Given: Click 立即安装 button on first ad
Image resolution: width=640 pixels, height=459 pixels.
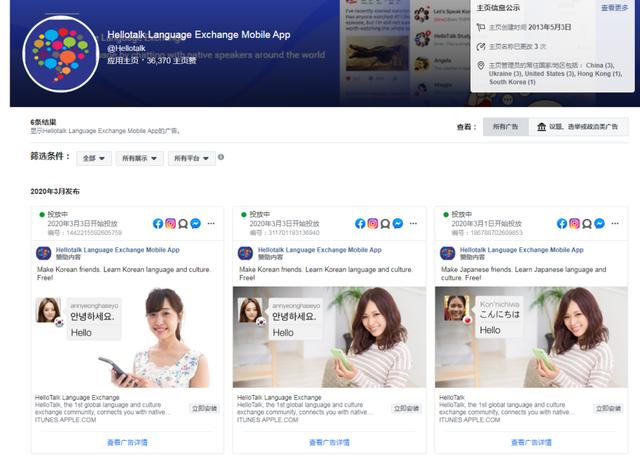Looking at the screenshot, I should (205, 408).
